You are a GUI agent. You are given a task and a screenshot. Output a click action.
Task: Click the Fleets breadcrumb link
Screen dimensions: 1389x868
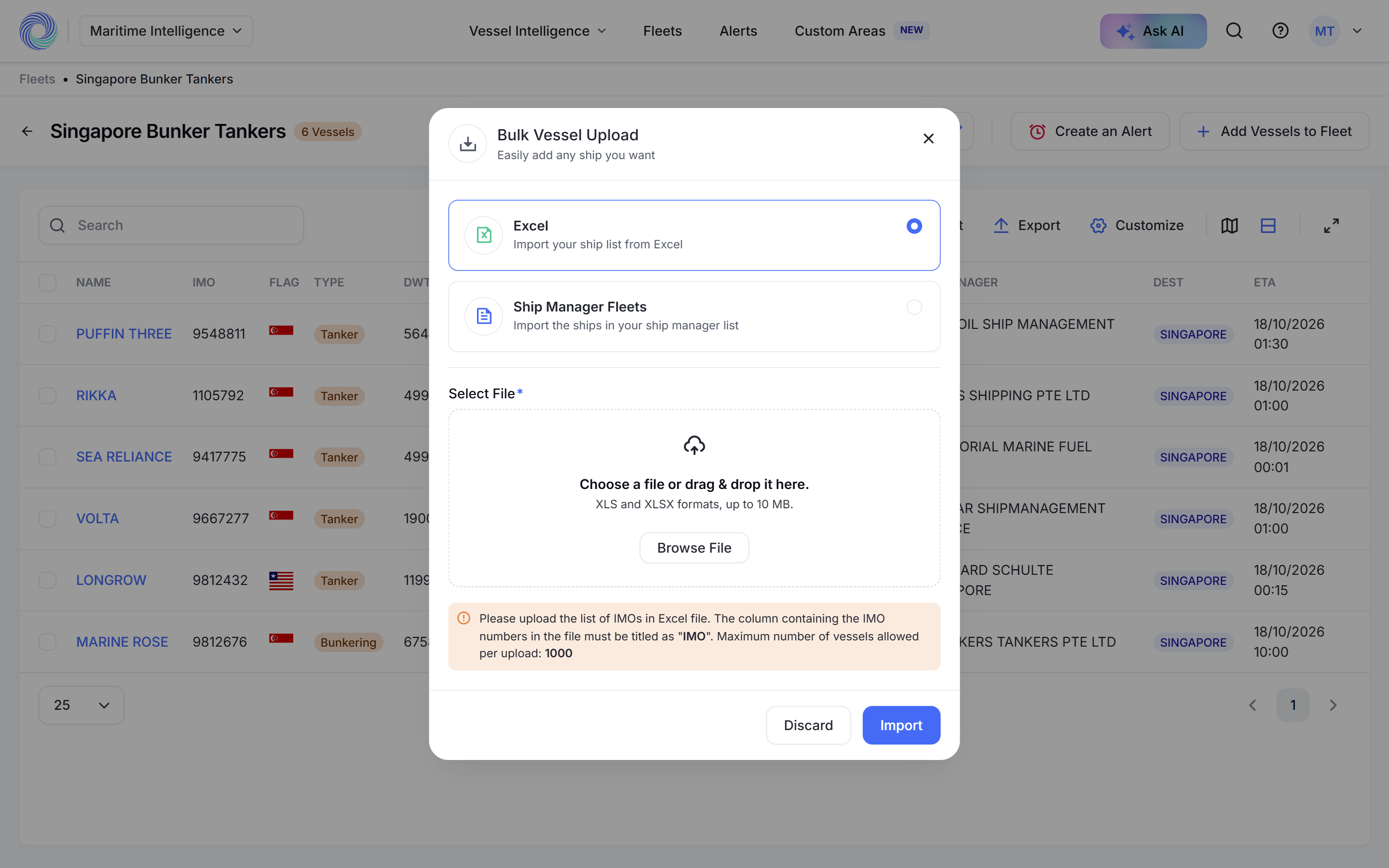coord(37,79)
